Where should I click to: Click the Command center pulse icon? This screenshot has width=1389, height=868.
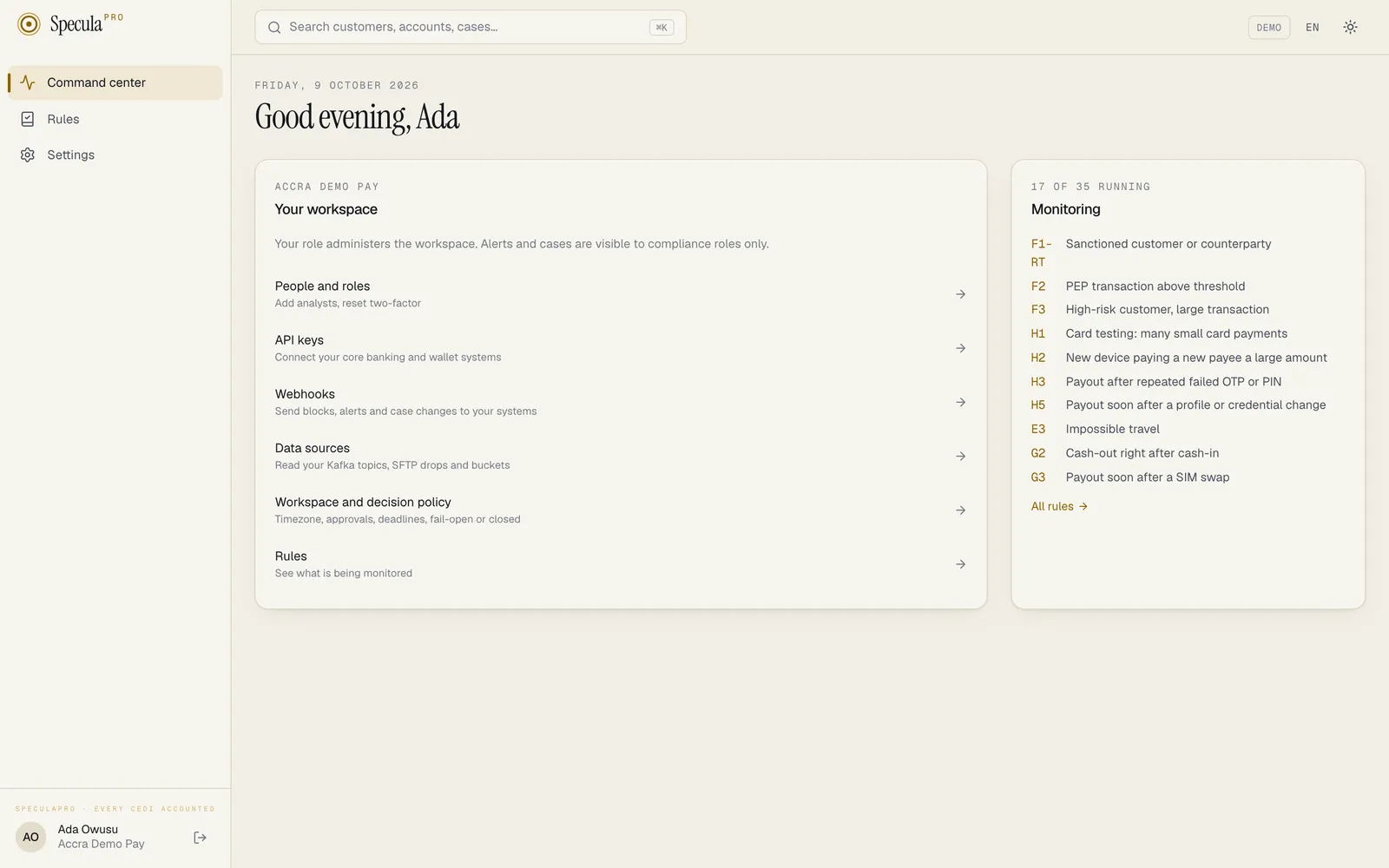tap(28, 82)
